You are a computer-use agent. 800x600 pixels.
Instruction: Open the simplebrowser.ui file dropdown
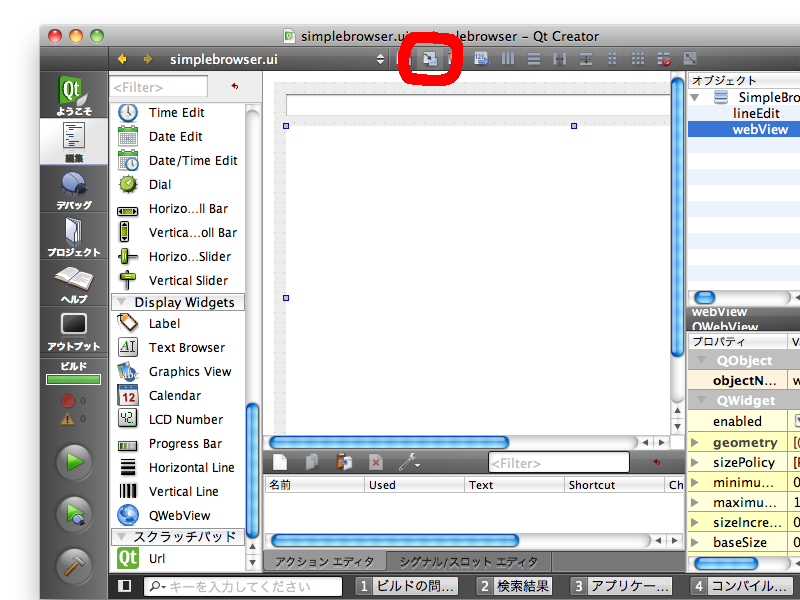(x=380, y=59)
